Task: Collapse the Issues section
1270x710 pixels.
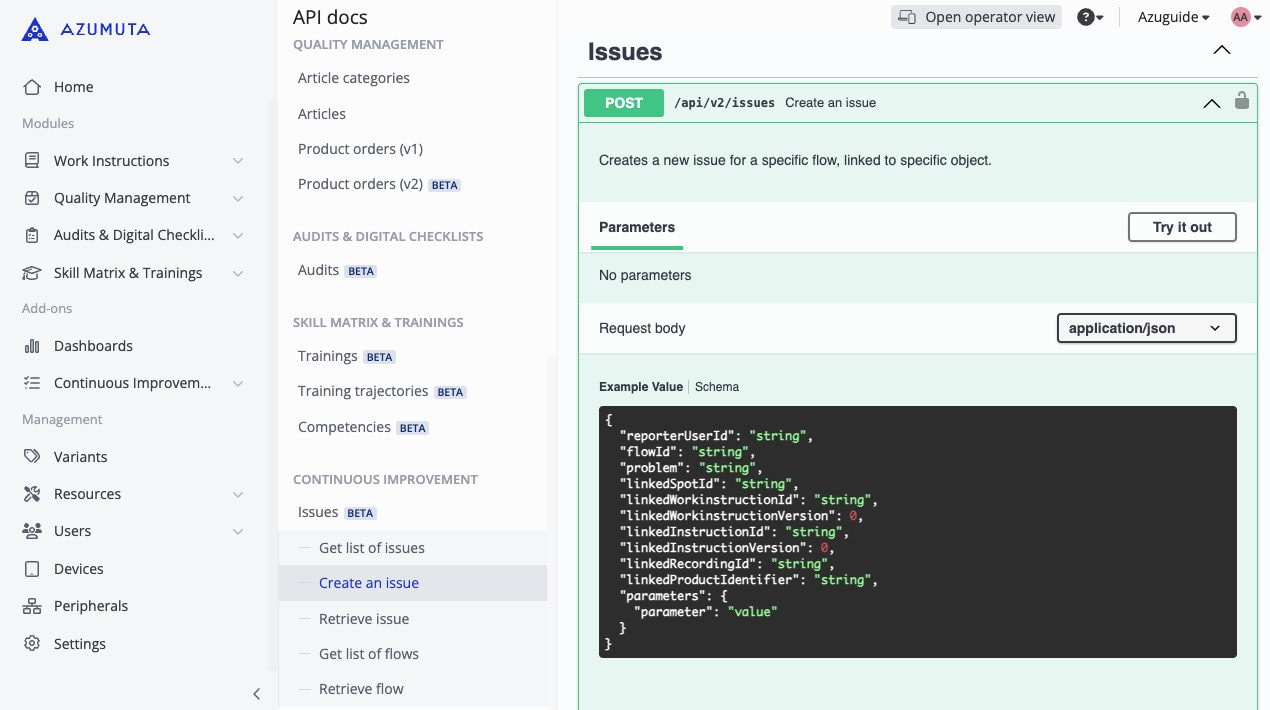Action: [x=1221, y=50]
